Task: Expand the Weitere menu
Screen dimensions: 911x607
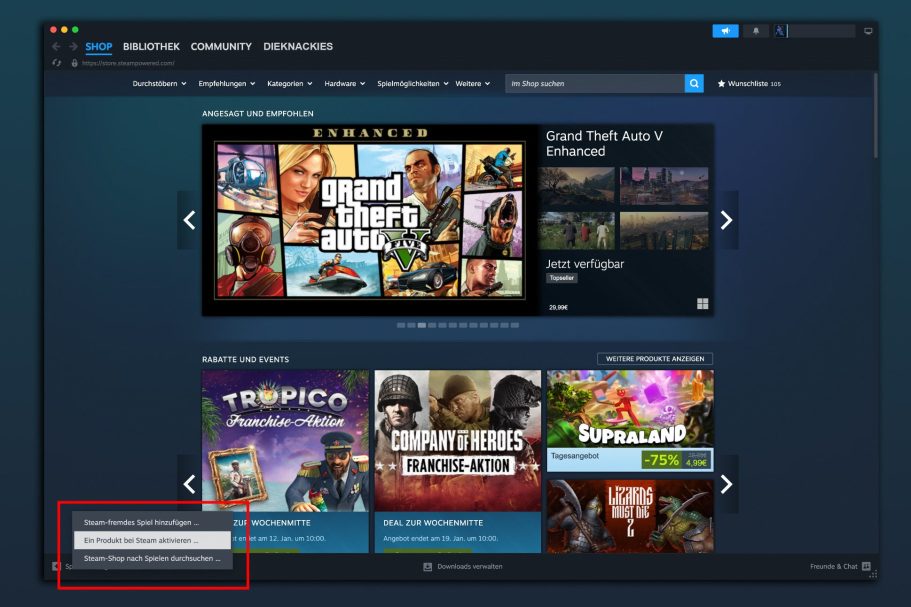Action: pyautogui.click(x=472, y=84)
